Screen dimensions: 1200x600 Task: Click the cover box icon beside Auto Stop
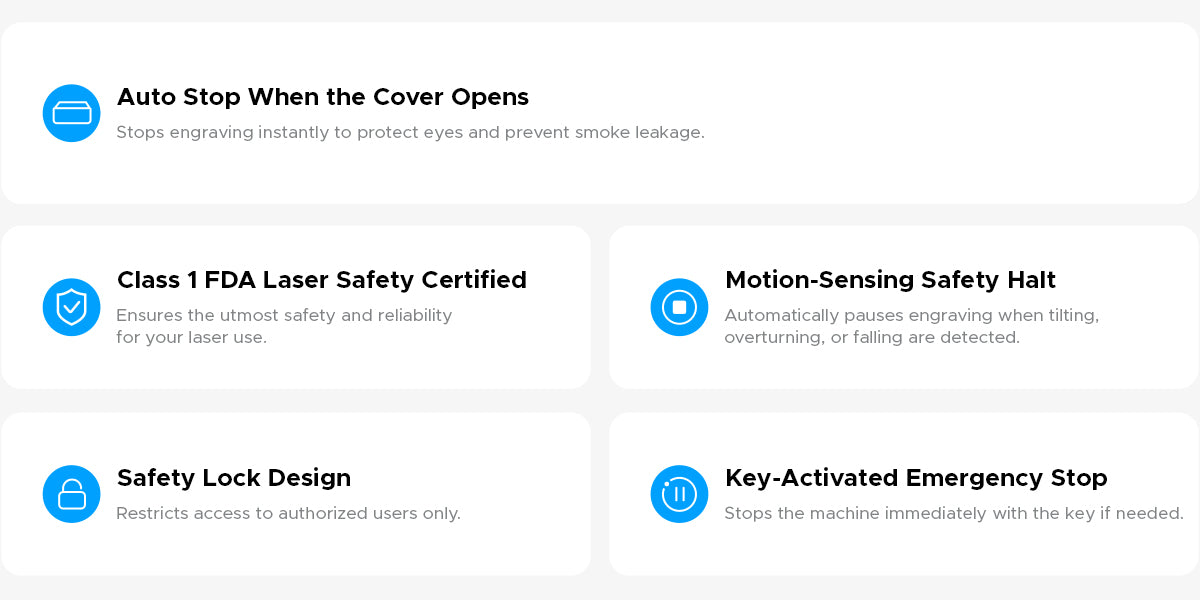(x=72, y=113)
